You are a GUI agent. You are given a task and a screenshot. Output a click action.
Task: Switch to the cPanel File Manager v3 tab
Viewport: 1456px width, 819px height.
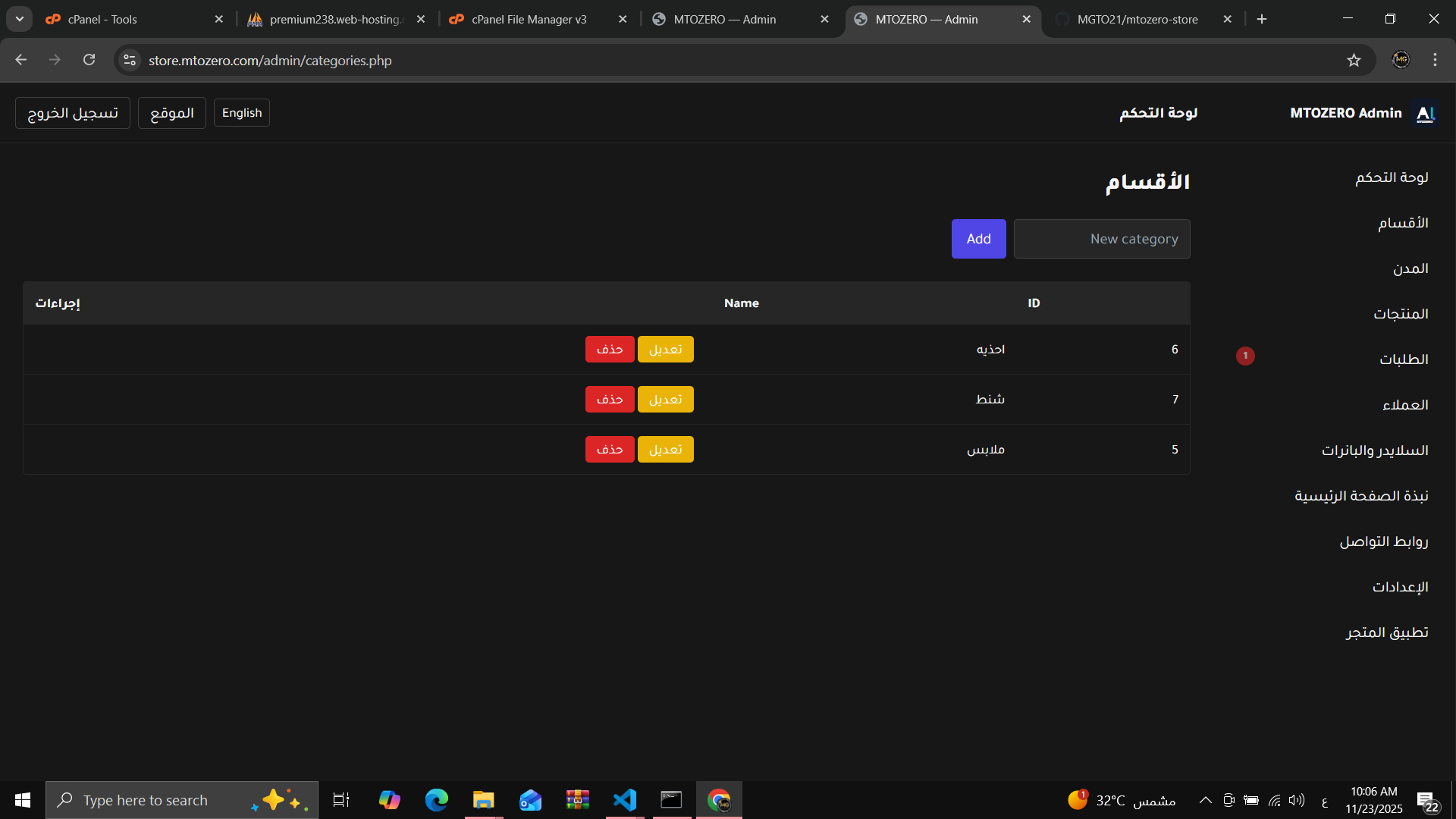[x=529, y=19]
